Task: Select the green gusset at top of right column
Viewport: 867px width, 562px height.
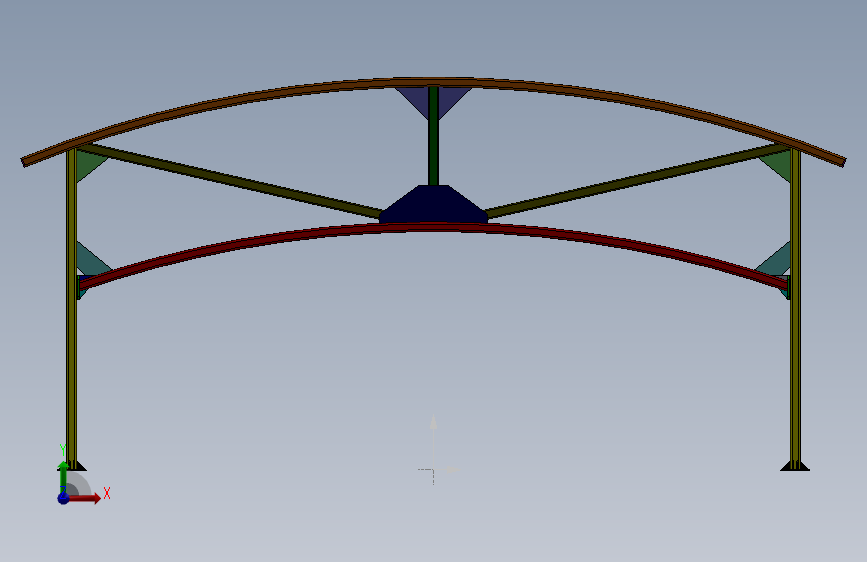Action: point(779,165)
